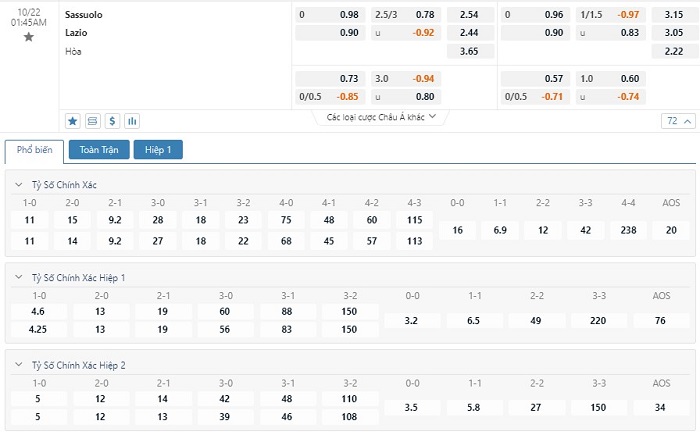Choose first-half 1-1 odds 6.5
700x435 pixels.
[474, 321]
